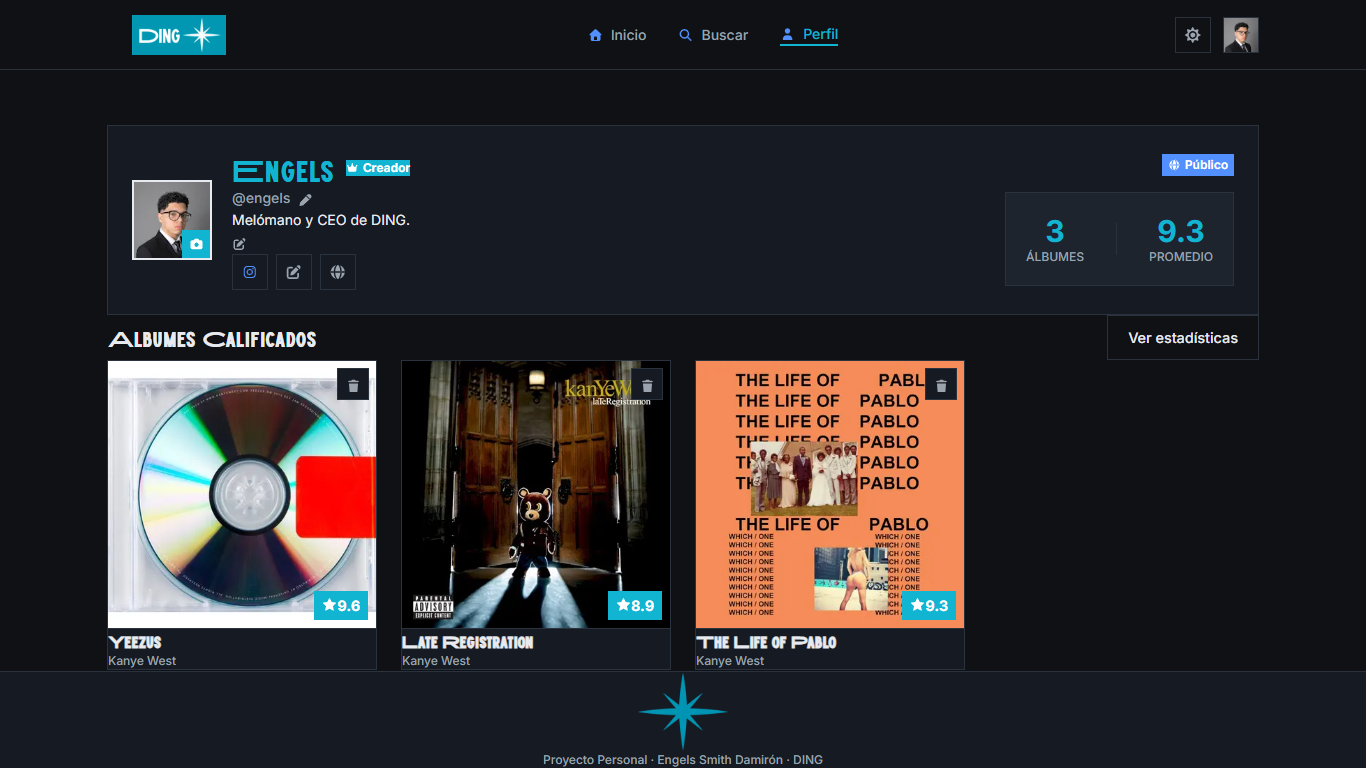Open the Late Registration album cover
Screen dimensions: 1366x768
[x=536, y=494]
